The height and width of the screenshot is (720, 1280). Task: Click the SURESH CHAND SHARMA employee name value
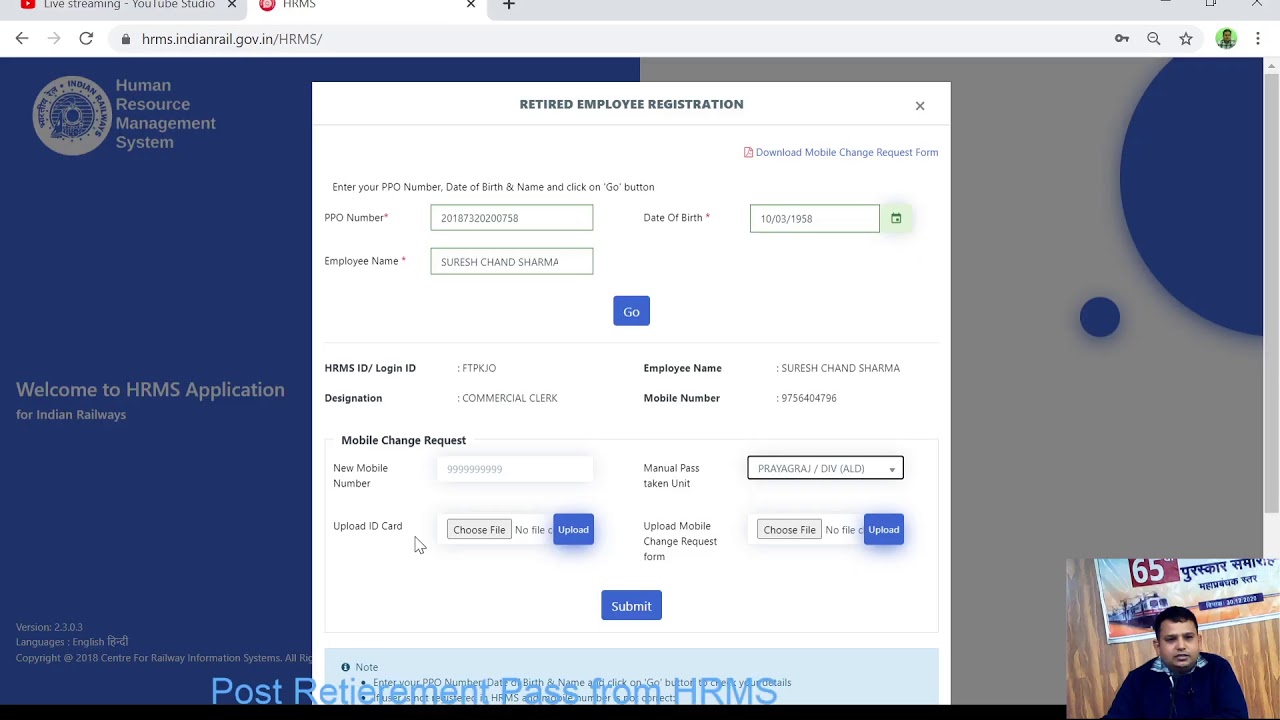point(840,368)
